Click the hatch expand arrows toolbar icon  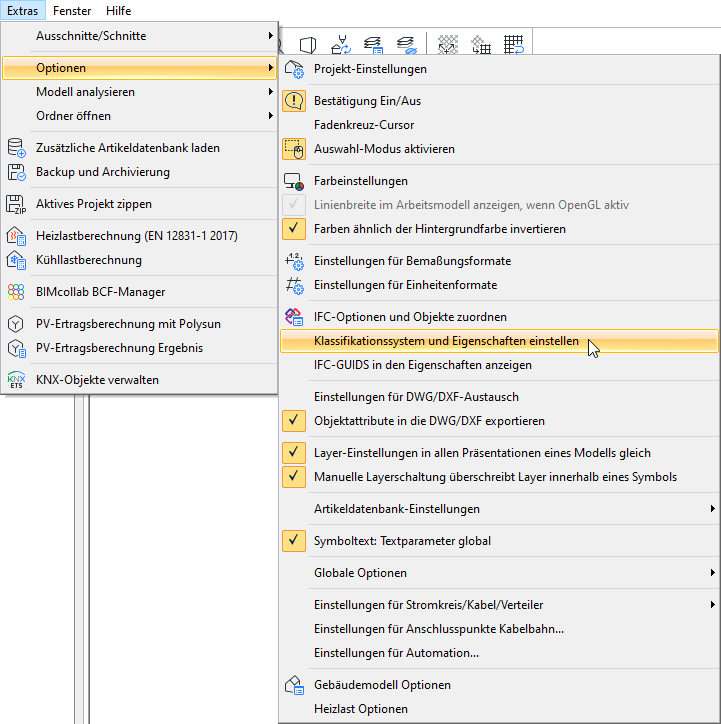click(x=448, y=45)
